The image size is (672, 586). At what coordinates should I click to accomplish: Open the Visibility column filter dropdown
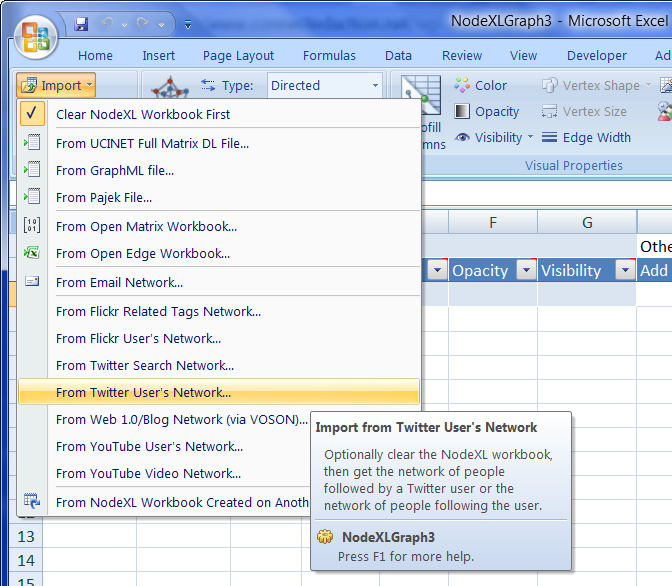[x=625, y=270]
